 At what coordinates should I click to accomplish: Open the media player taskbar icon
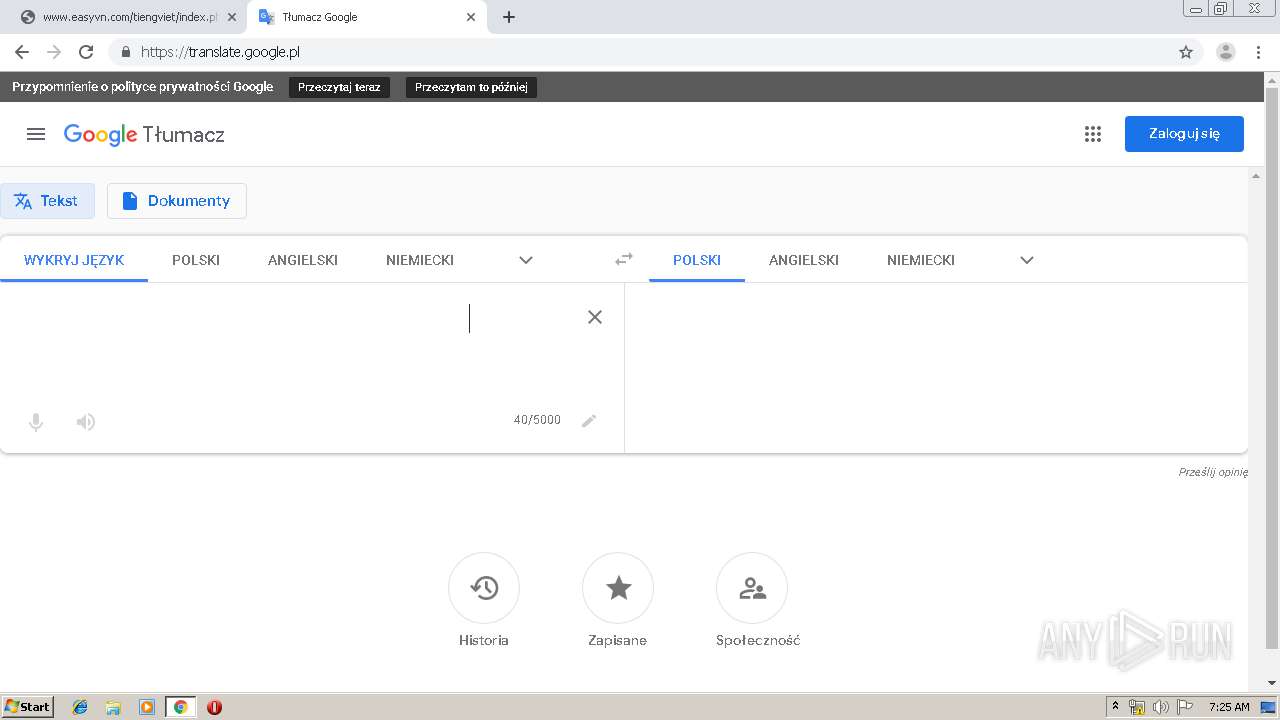coord(147,707)
